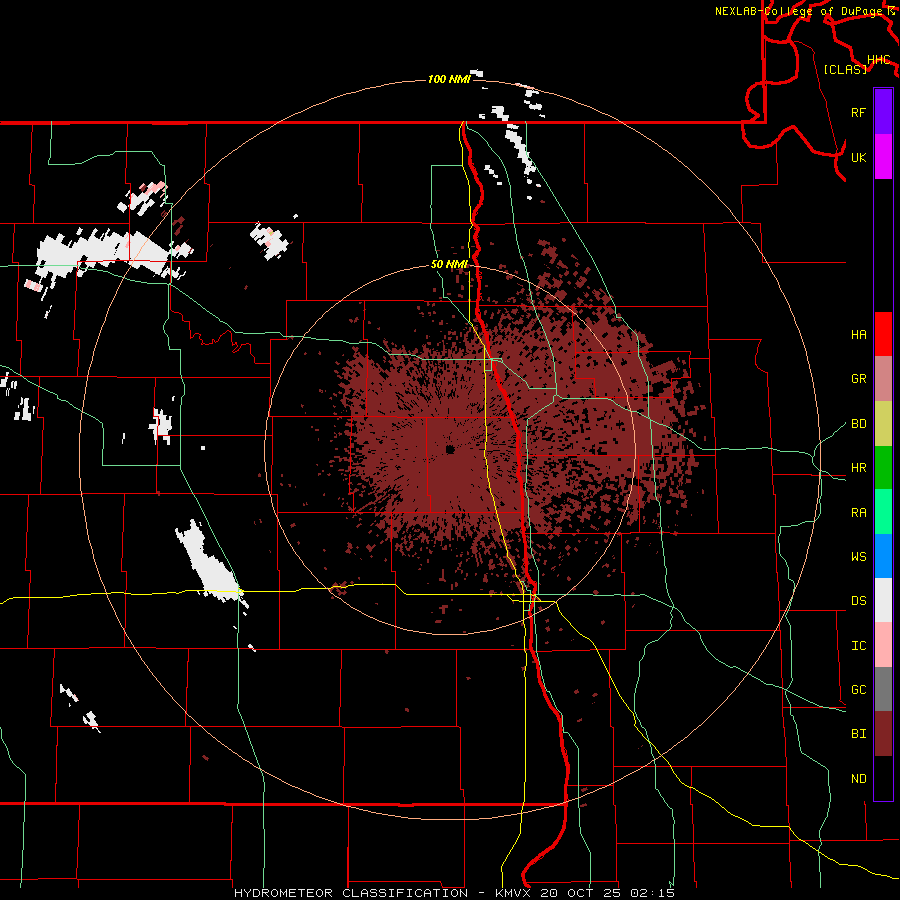Click the [CLAS] units label

pyautogui.click(x=845, y=69)
